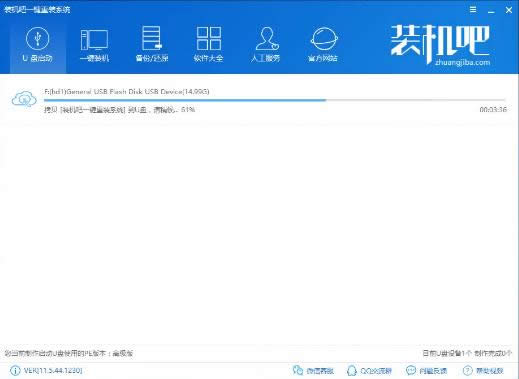Close the 装机吧 window

[509, 10]
